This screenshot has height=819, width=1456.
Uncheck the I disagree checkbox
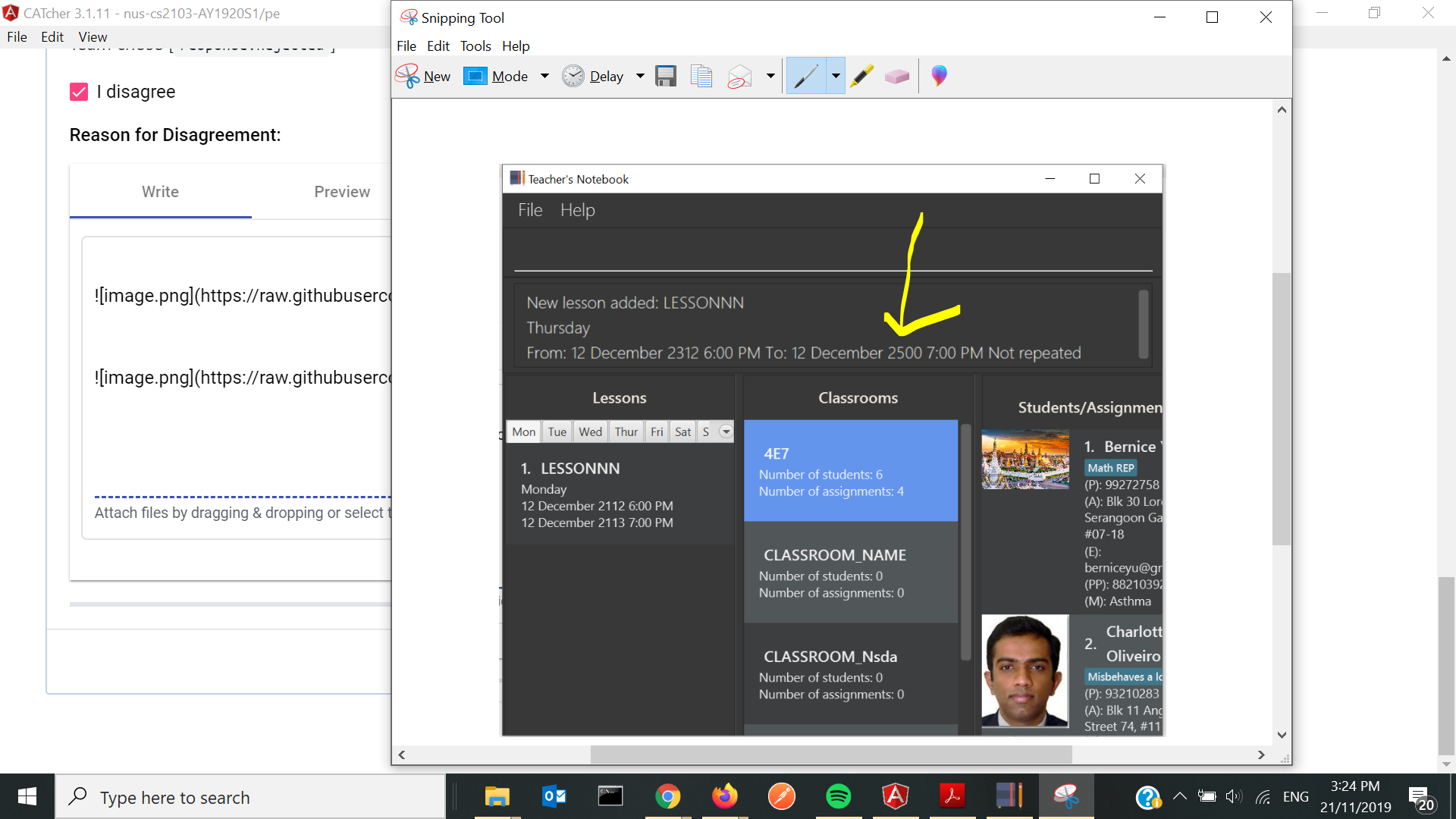tap(79, 92)
